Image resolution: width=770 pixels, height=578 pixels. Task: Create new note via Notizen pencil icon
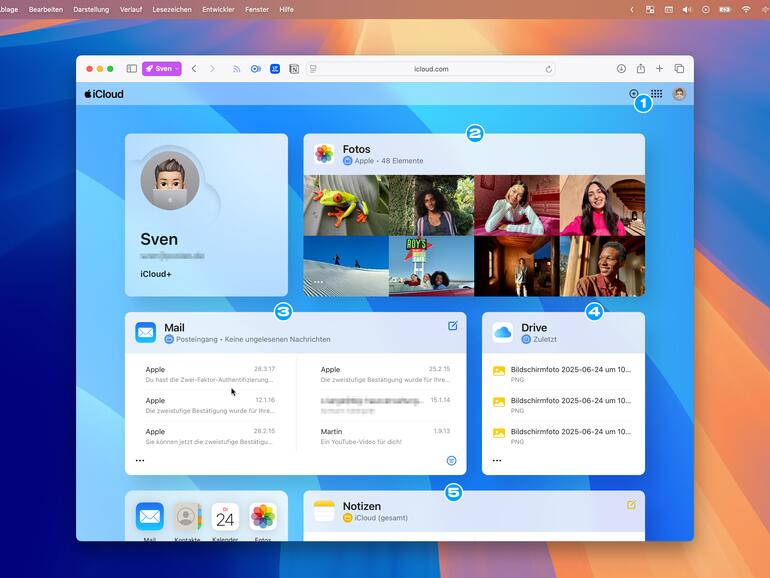coord(632,504)
